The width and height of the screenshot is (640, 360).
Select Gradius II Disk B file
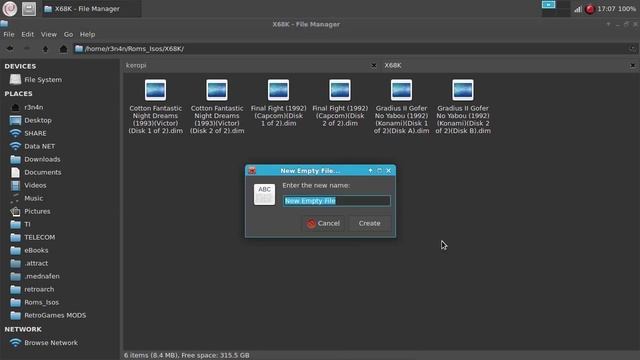pos(463,107)
